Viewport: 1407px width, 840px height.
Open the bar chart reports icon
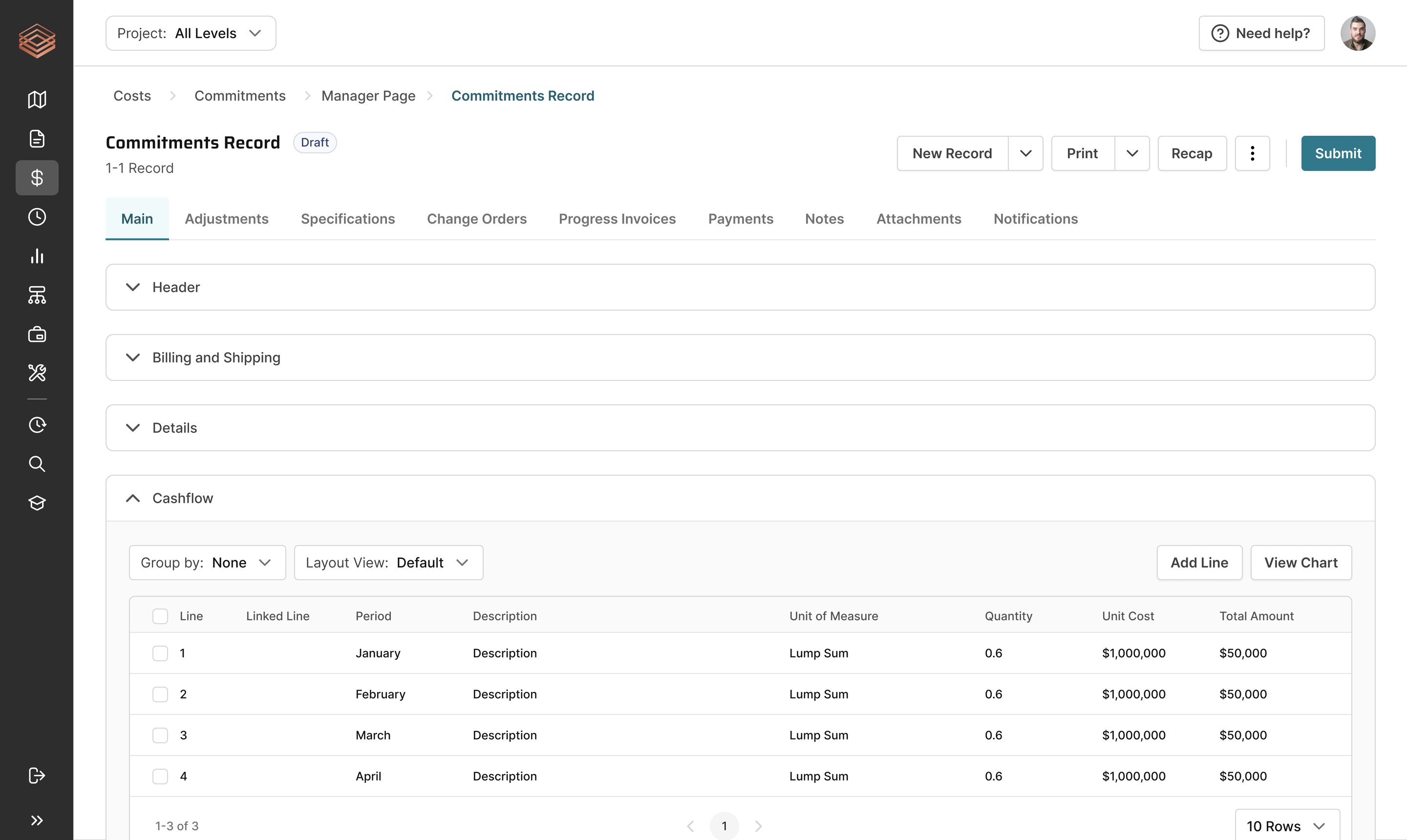point(37,256)
